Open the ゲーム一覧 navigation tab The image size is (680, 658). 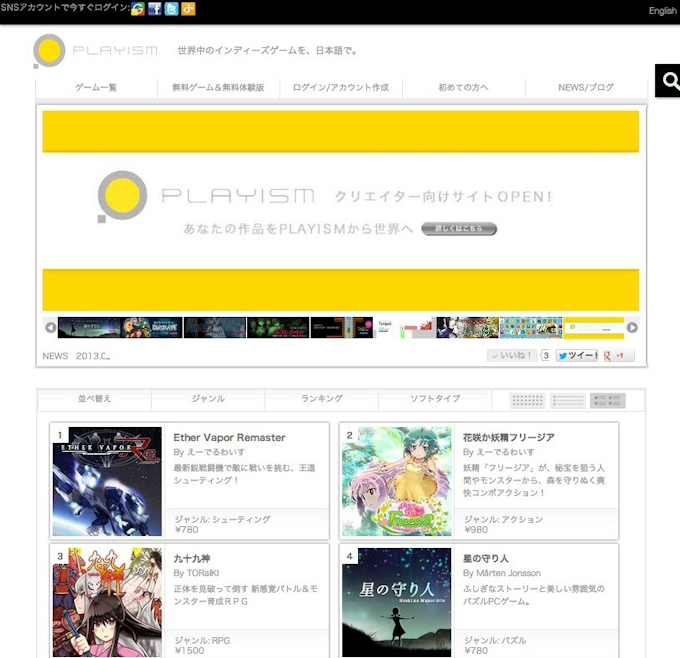tap(96, 88)
